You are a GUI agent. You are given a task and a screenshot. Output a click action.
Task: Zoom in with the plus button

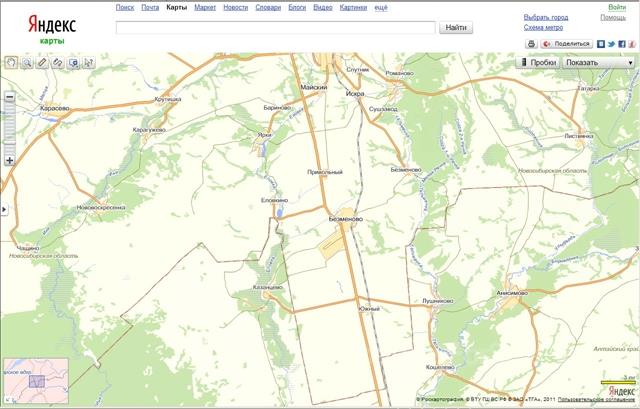(9, 160)
